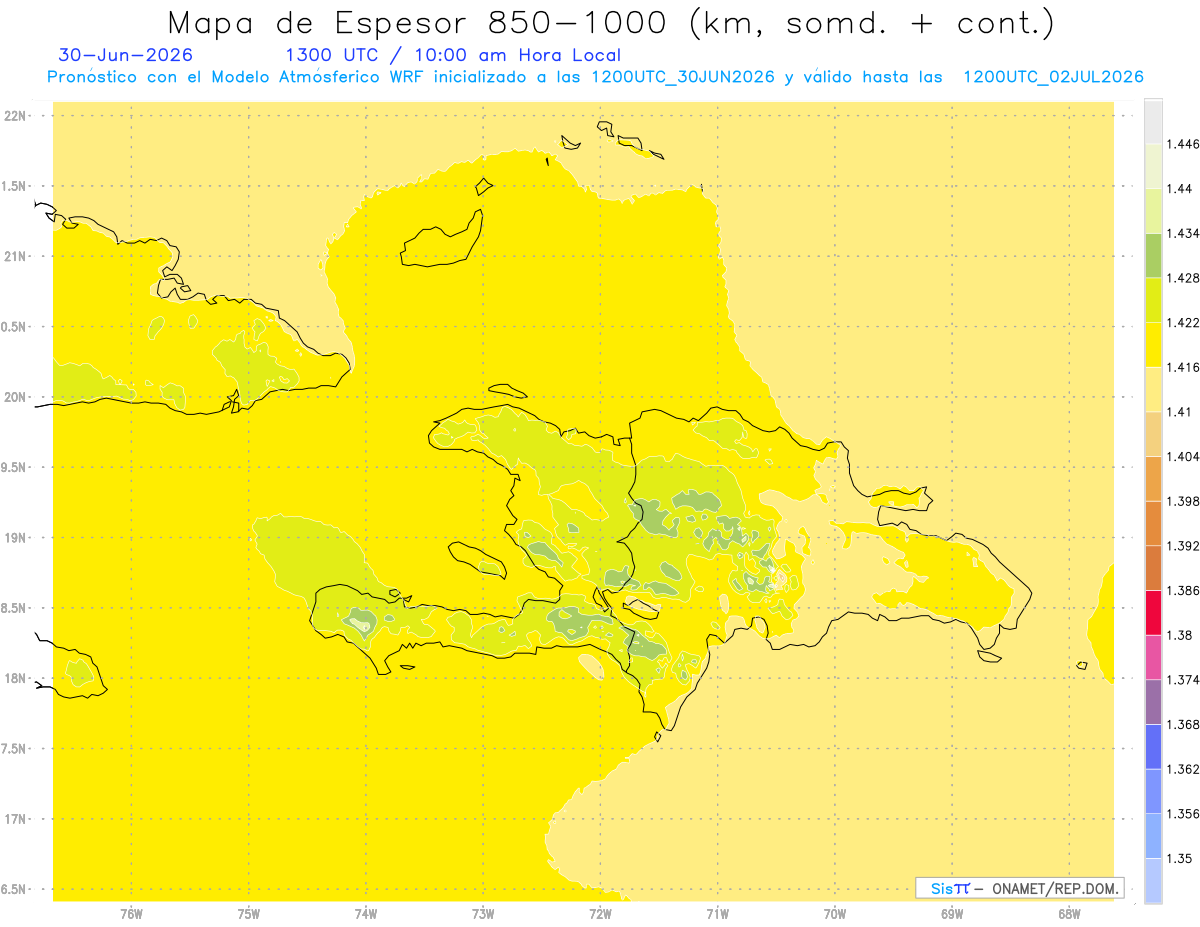Pick the bright yellow 1.416–1.422 legend swatch
This screenshot has height=927, width=1200.
[x=1153, y=345]
